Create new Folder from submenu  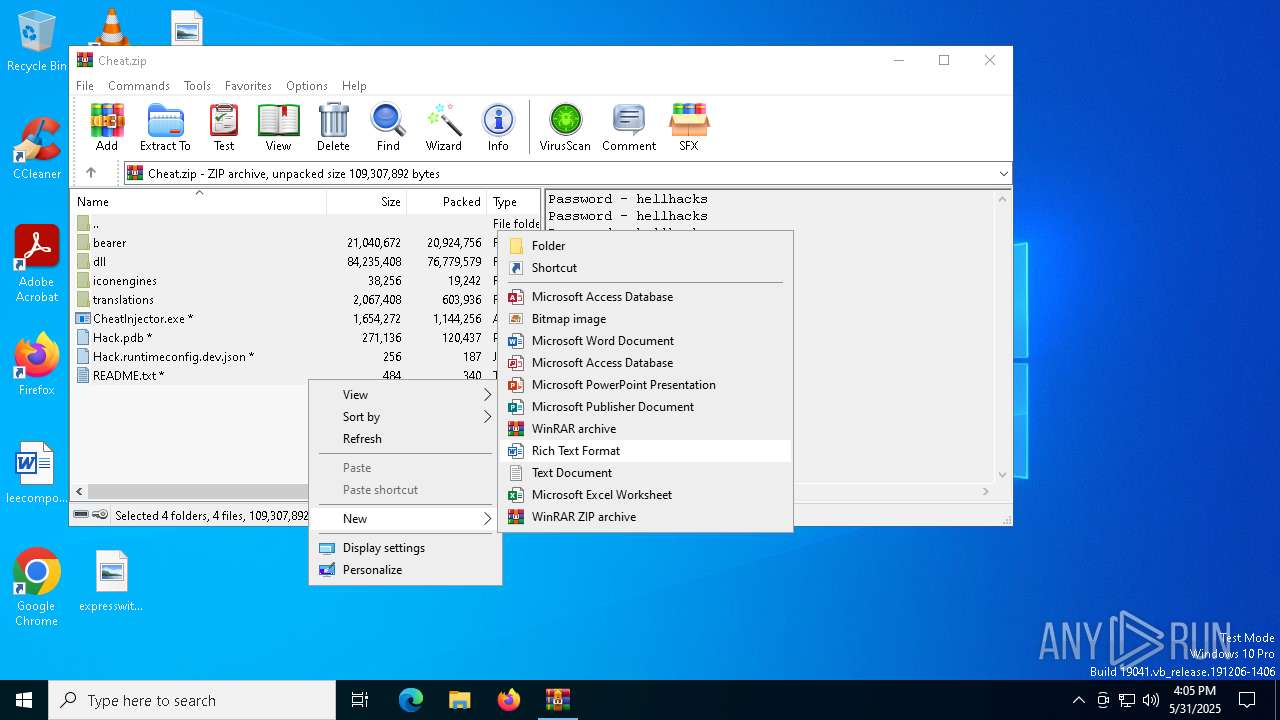pos(645,246)
